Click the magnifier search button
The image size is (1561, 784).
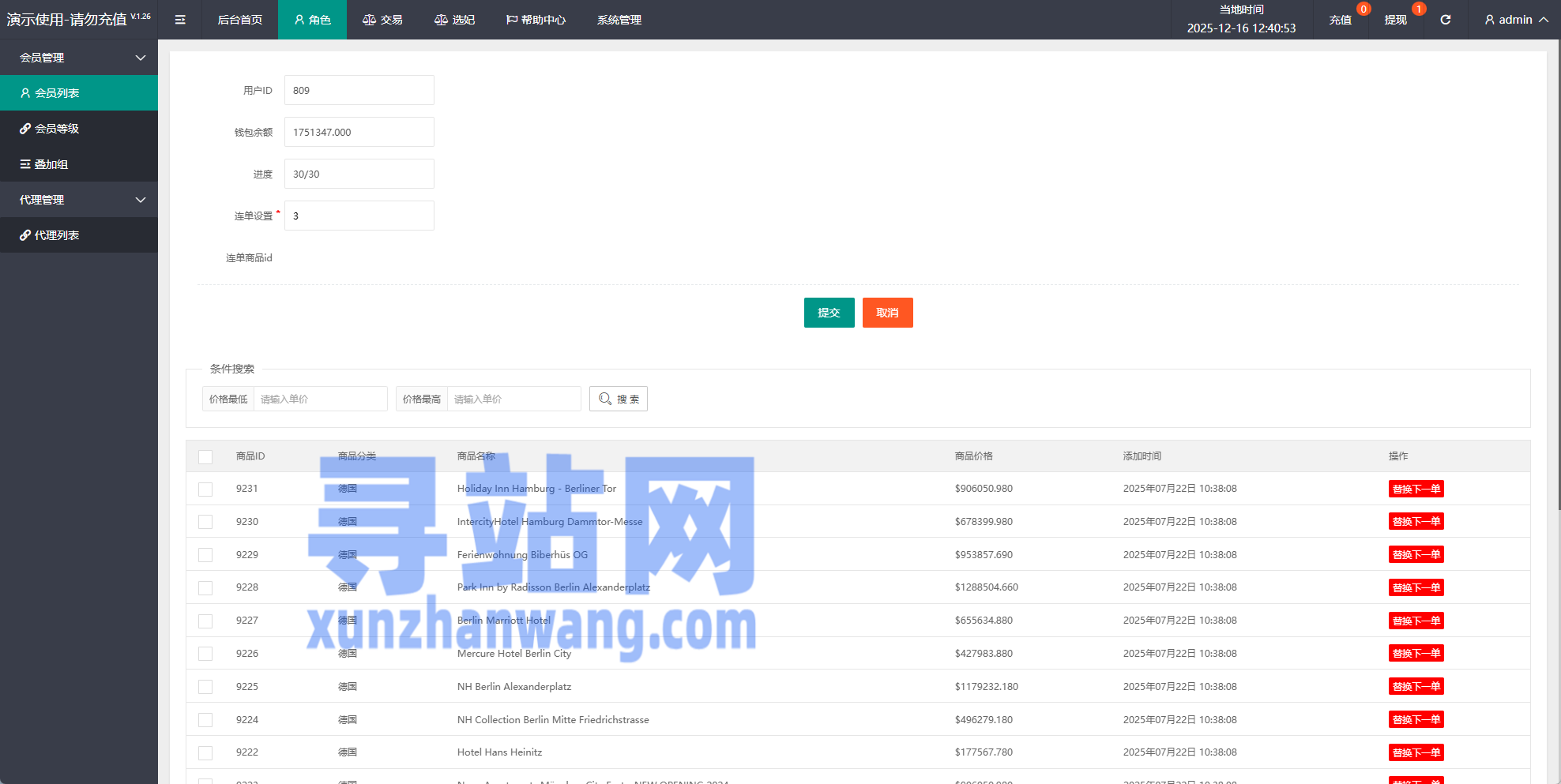click(x=618, y=399)
